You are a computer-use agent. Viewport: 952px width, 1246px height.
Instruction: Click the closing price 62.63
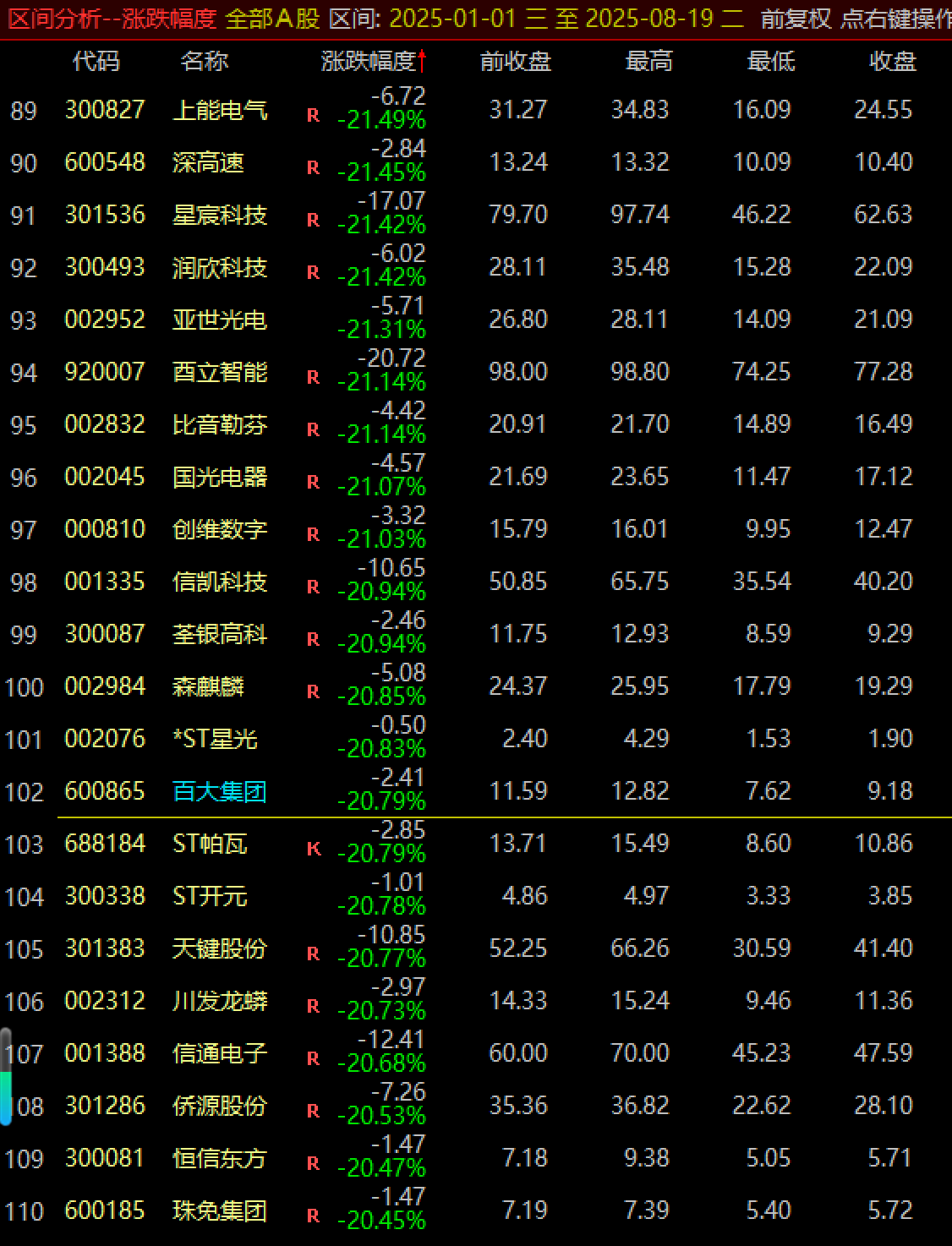(883, 215)
